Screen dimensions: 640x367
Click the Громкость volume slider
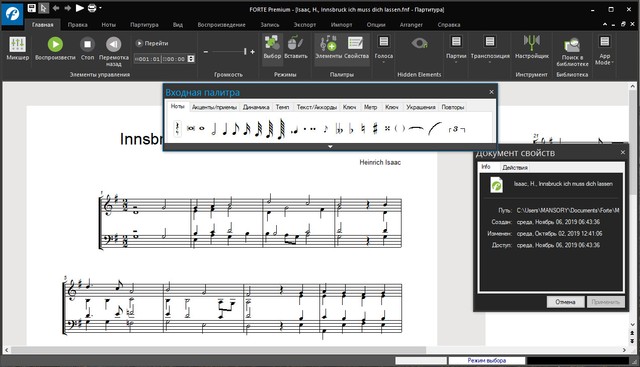click(229, 51)
